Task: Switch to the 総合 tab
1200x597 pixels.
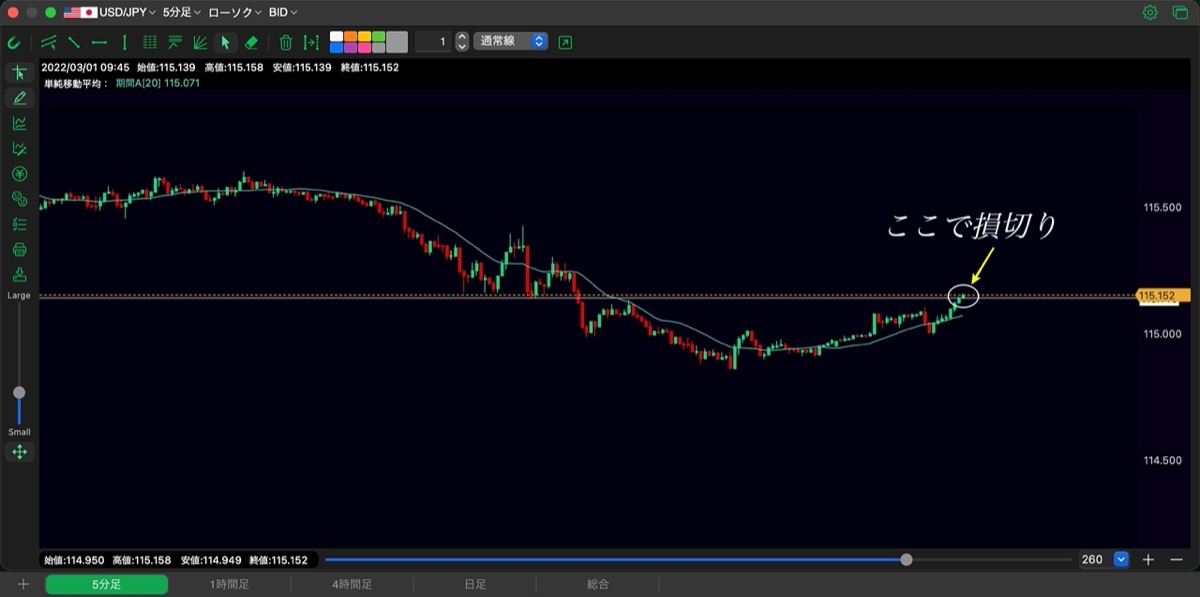Action: tap(598, 584)
